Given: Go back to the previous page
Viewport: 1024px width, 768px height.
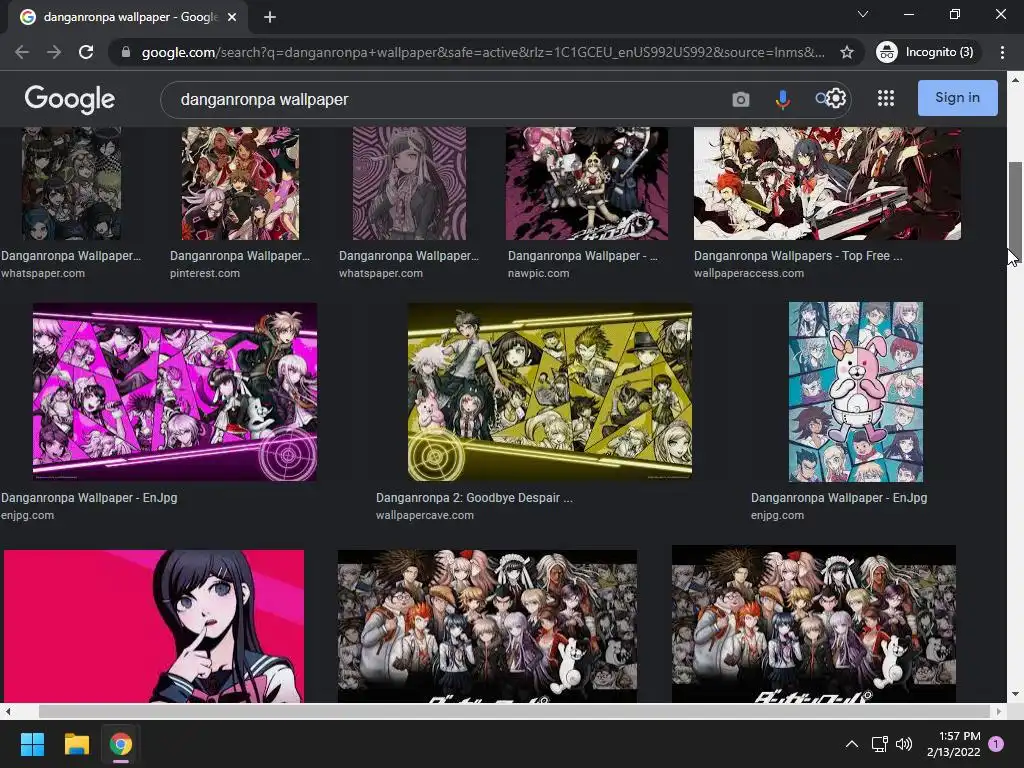Looking at the screenshot, I should click(x=22, y=52).
